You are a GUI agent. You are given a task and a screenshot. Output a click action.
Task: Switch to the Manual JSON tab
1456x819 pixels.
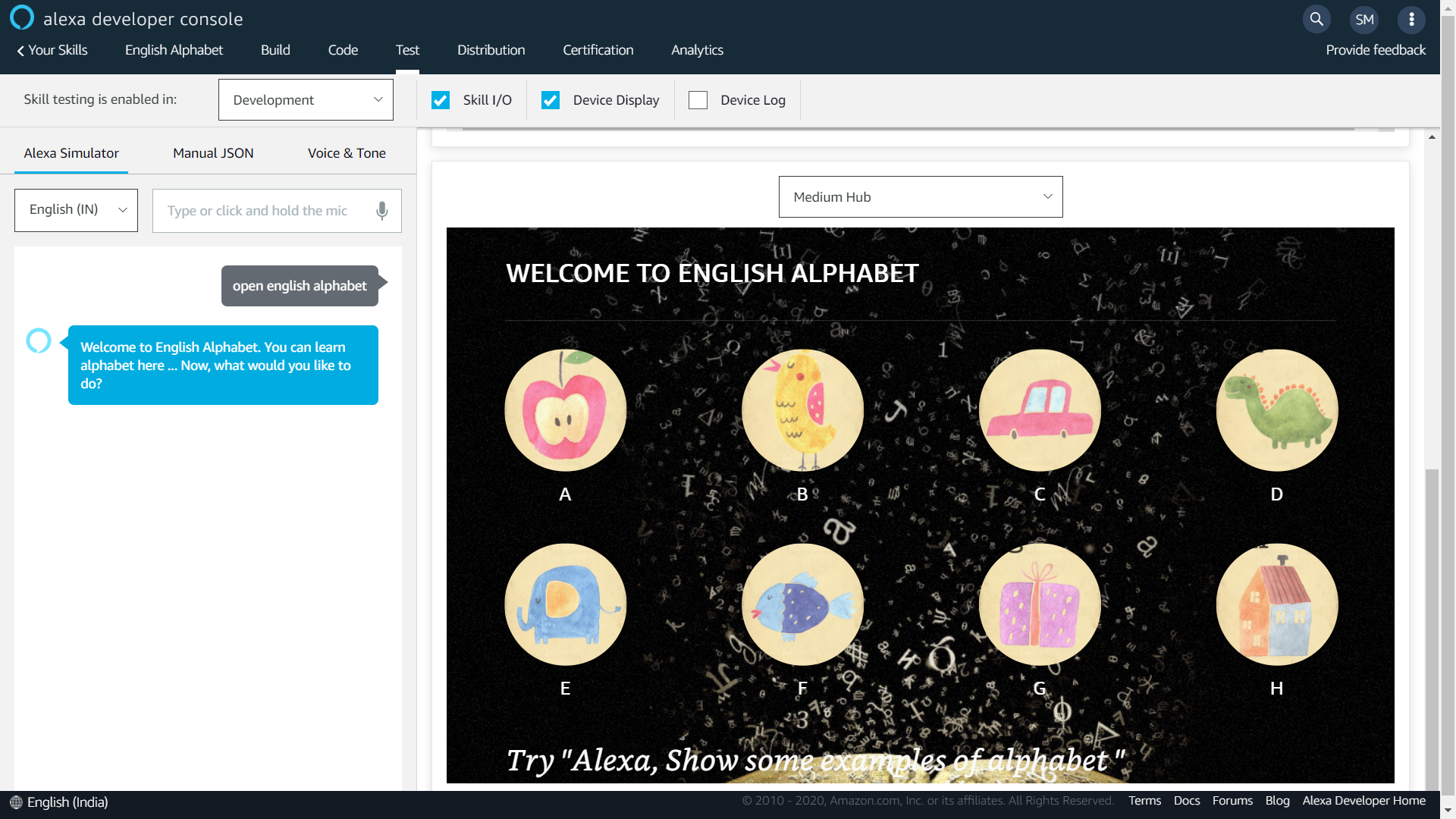coord(213,153)
